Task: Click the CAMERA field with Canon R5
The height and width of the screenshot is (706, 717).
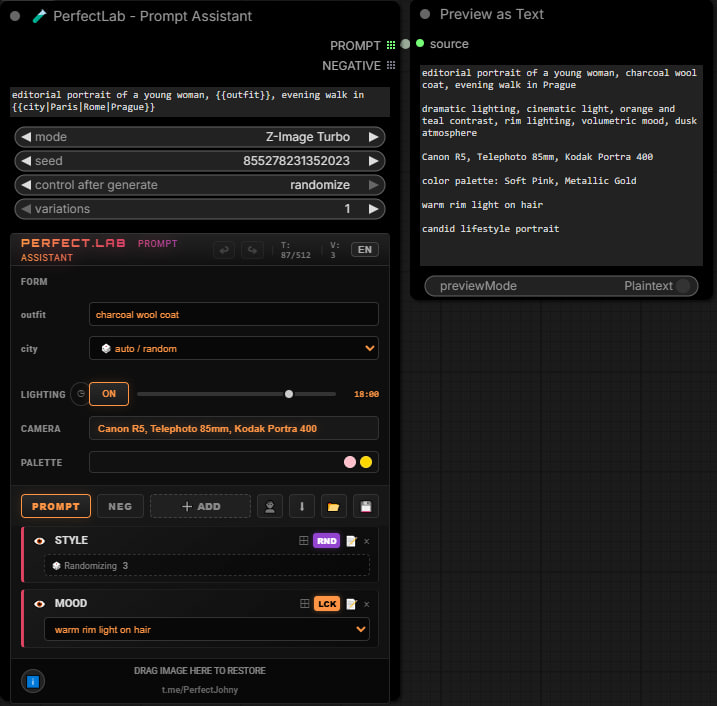Action: (x=234, y=428)
